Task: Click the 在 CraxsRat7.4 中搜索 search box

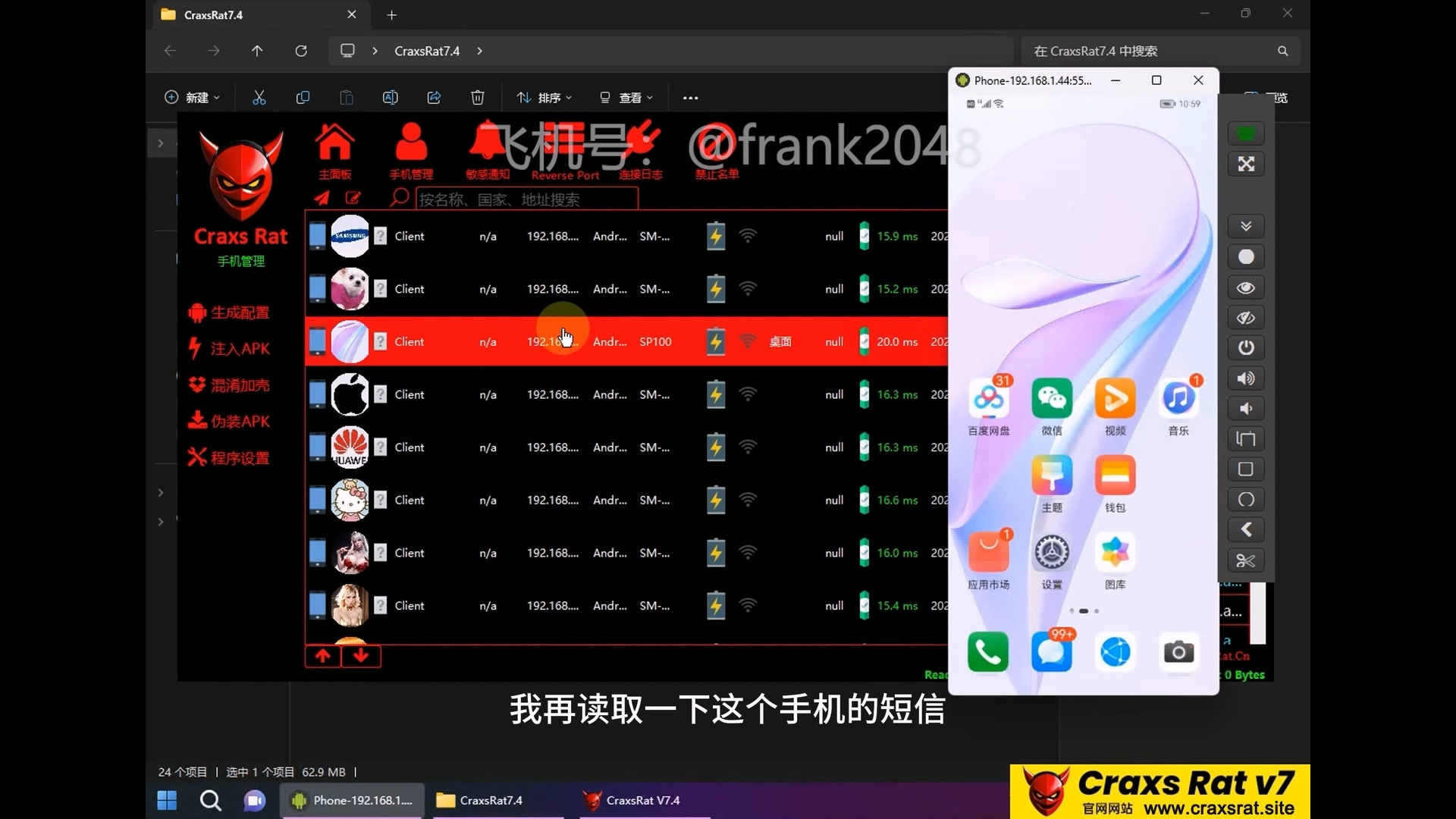Action: [x=1160, y=51]
